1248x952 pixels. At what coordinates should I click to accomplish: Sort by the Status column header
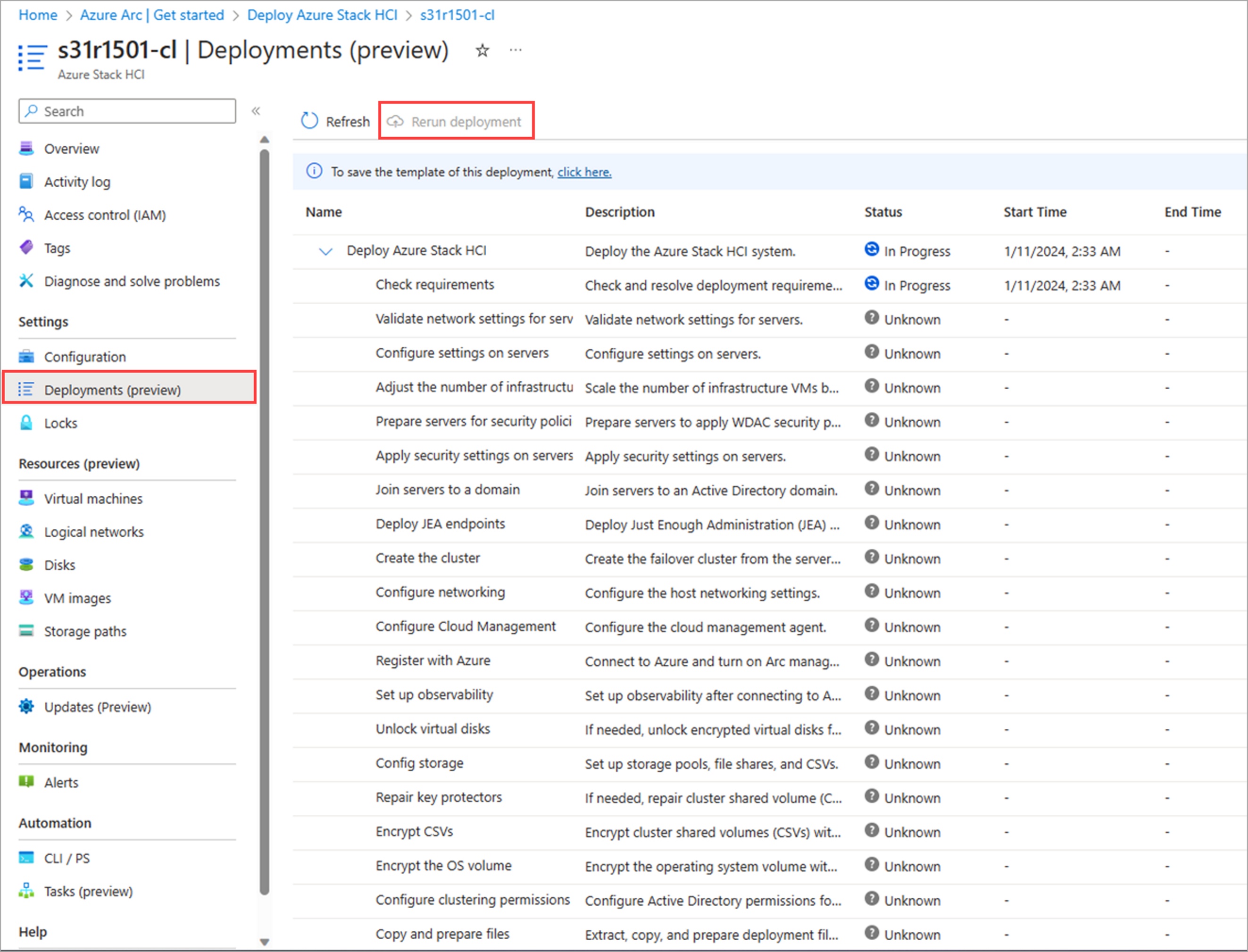883,212
